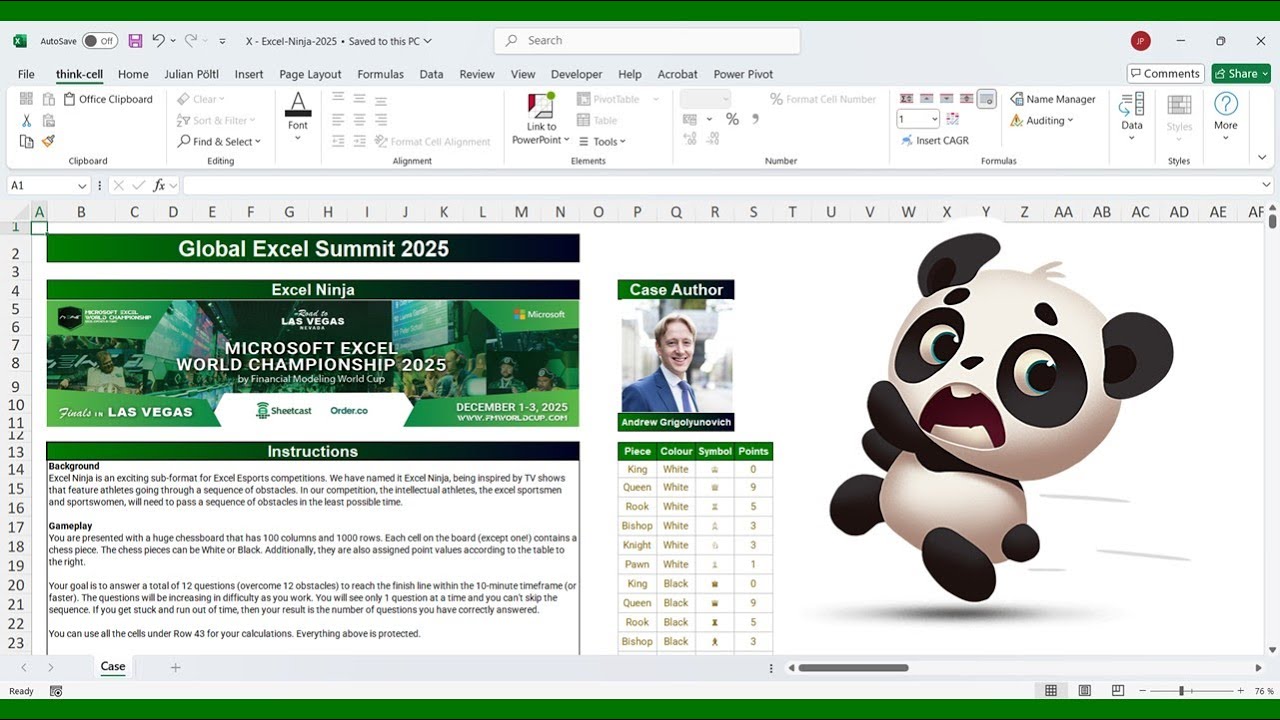Image resolution: width=1280 pixels, height=720 pixels.
Task: Switch to the Page Layout tab
Action: click(x=310, y=74)
